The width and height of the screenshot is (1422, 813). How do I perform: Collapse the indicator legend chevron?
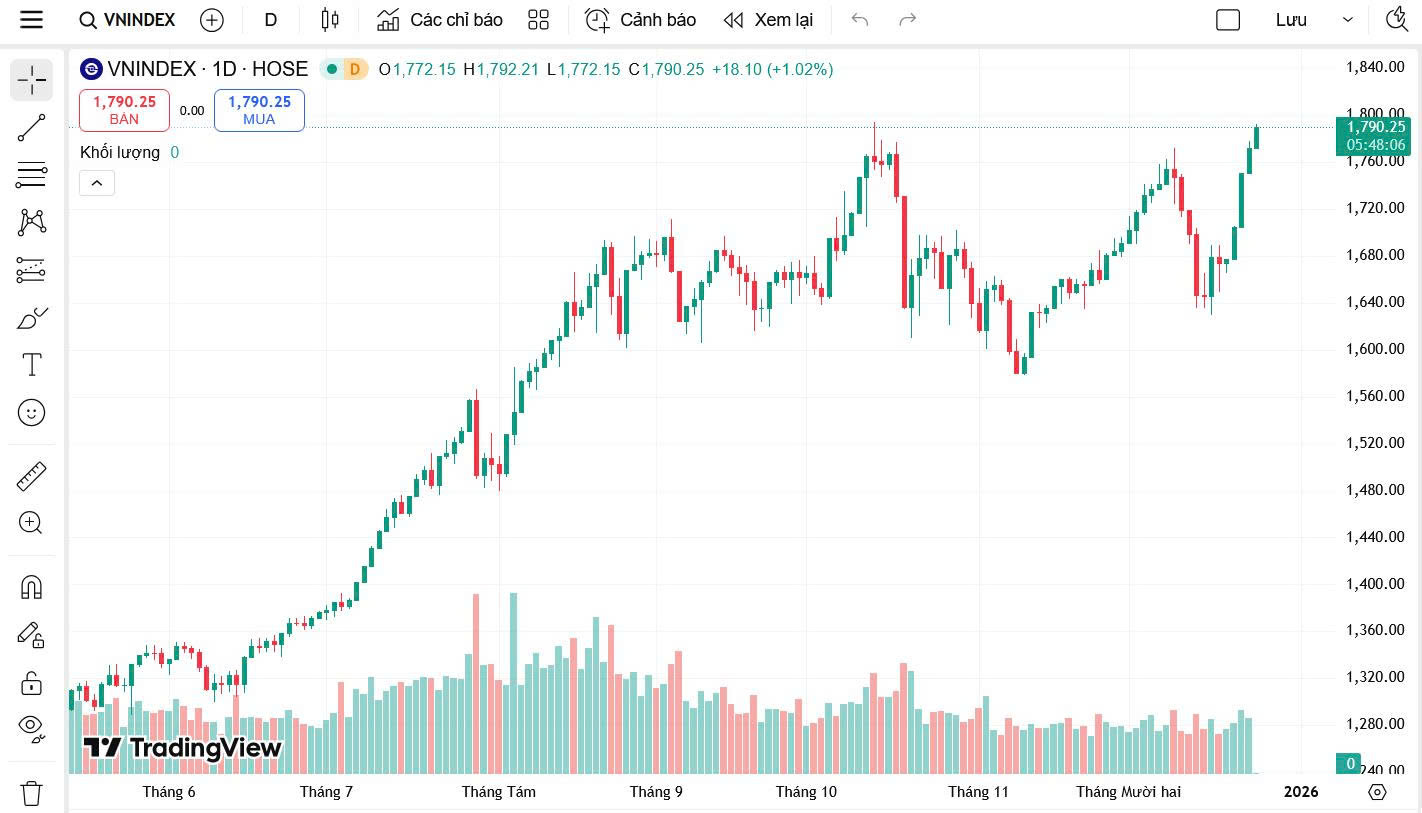(97, 183)
